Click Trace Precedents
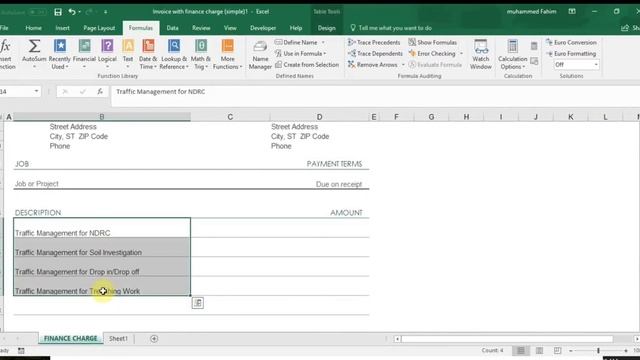 374,42
